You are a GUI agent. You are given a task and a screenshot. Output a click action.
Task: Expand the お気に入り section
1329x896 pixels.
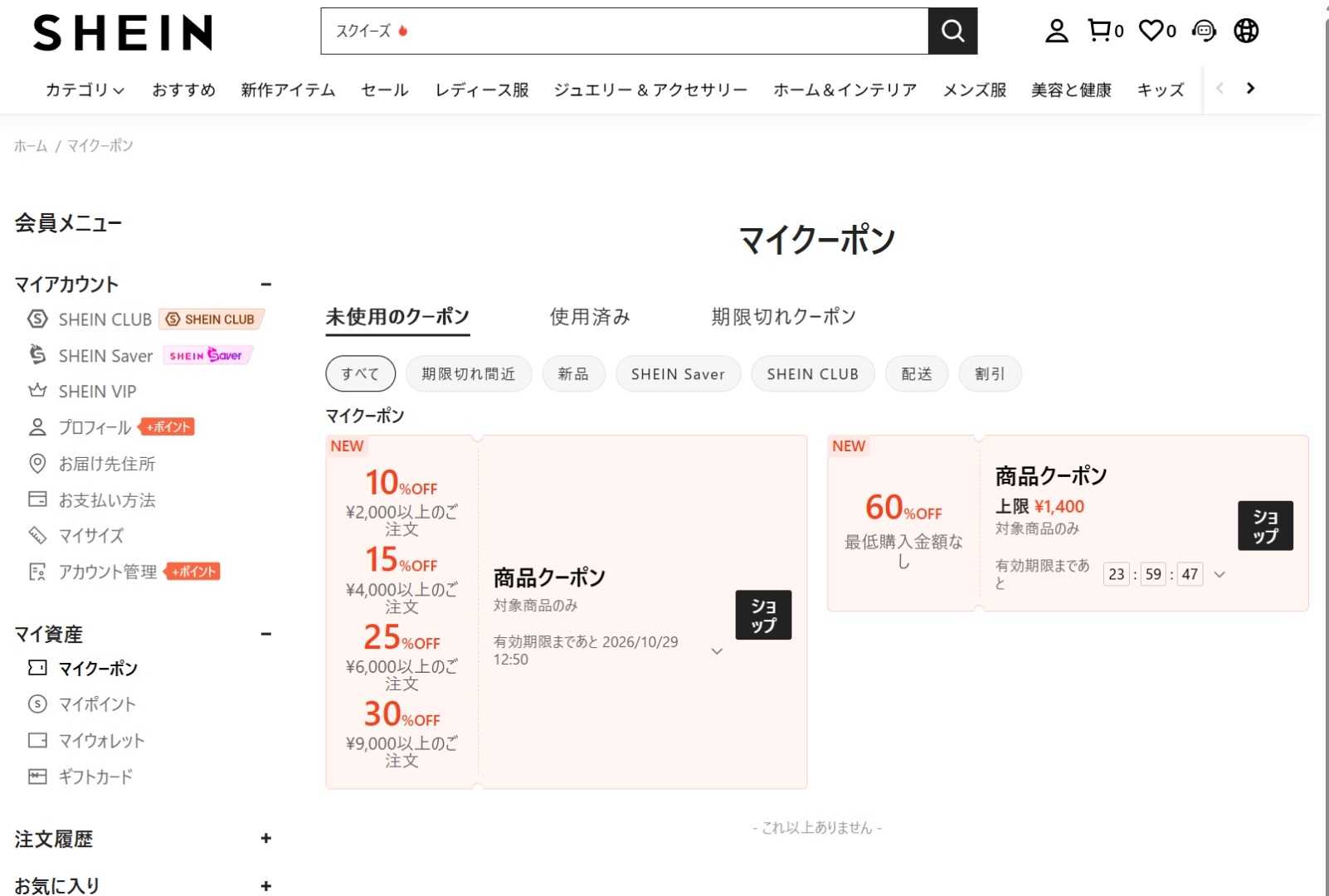pos(265,886)
